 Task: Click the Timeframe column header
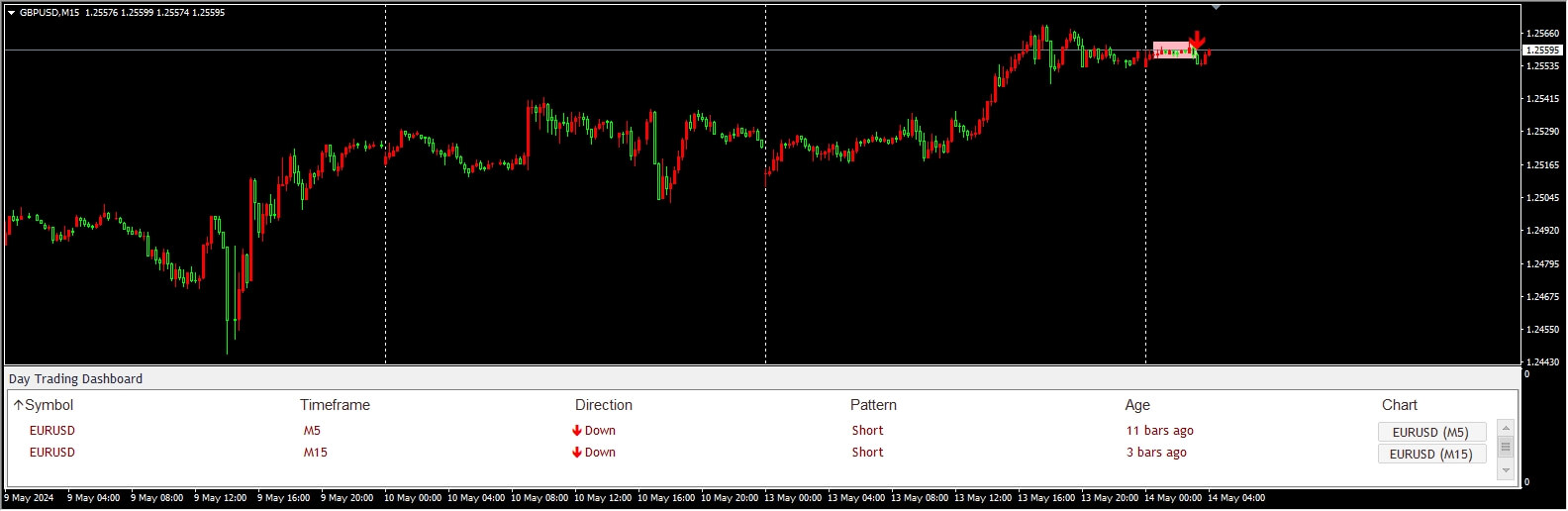pos(335,405)
